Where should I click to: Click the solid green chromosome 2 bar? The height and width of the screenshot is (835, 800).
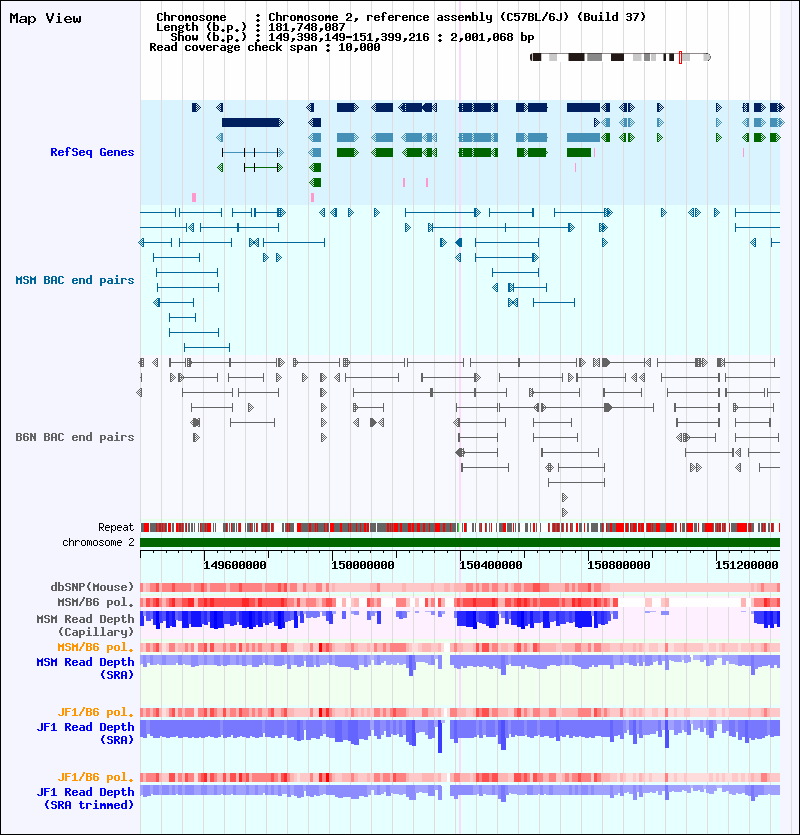pos(460,543)
